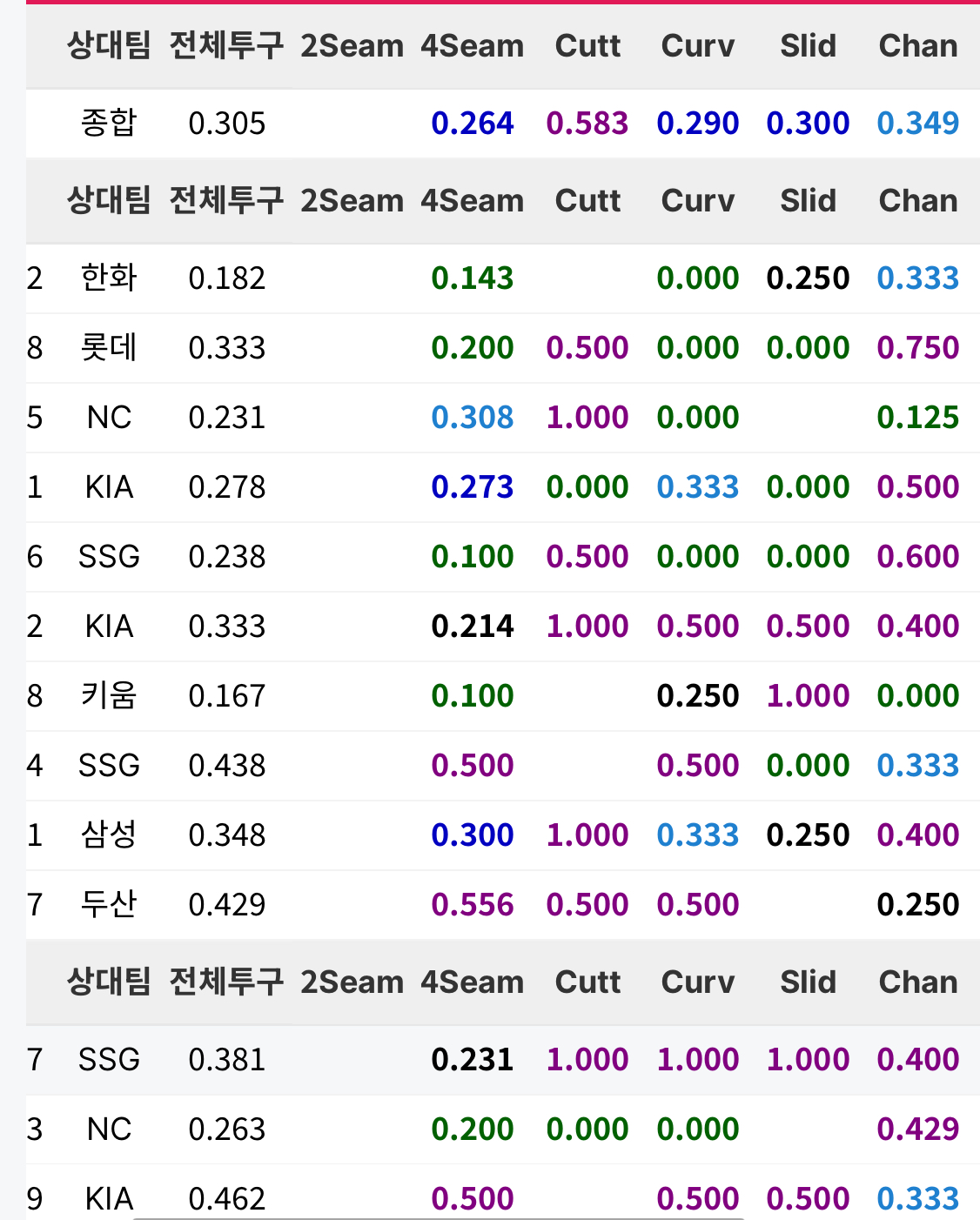This screenshot has height=1220, width=980.
Task: Click the 4Seam value 0.264
Action: point(473,124)
